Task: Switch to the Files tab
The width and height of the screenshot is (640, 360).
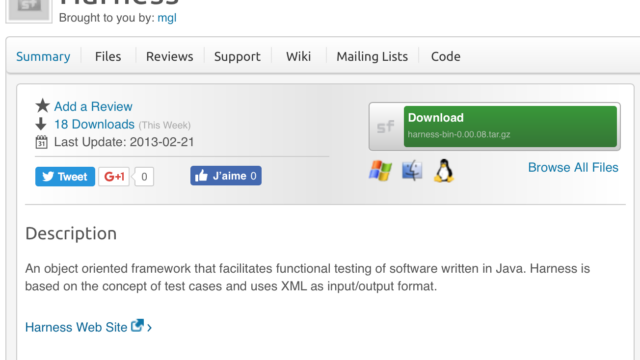Action: 108,56
